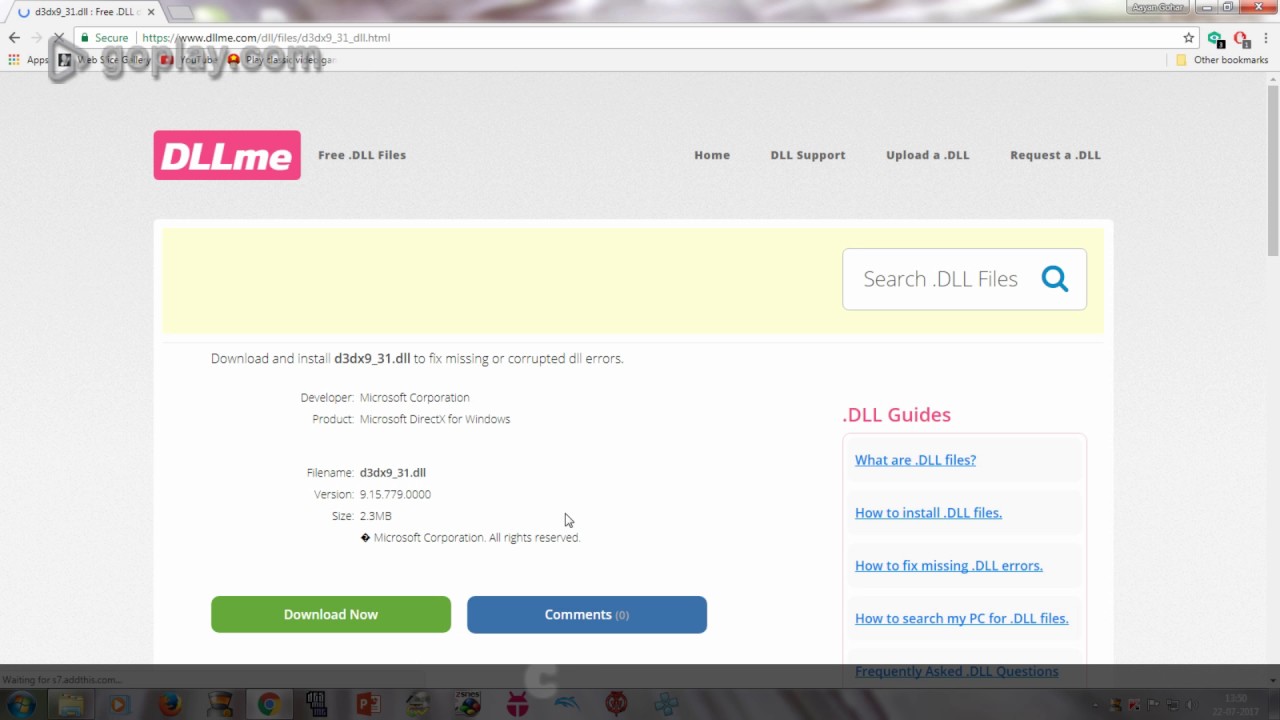Open PowerPoint from the taskbar
This screenshot has width=1280, height=720.
[x=368, y=705]
